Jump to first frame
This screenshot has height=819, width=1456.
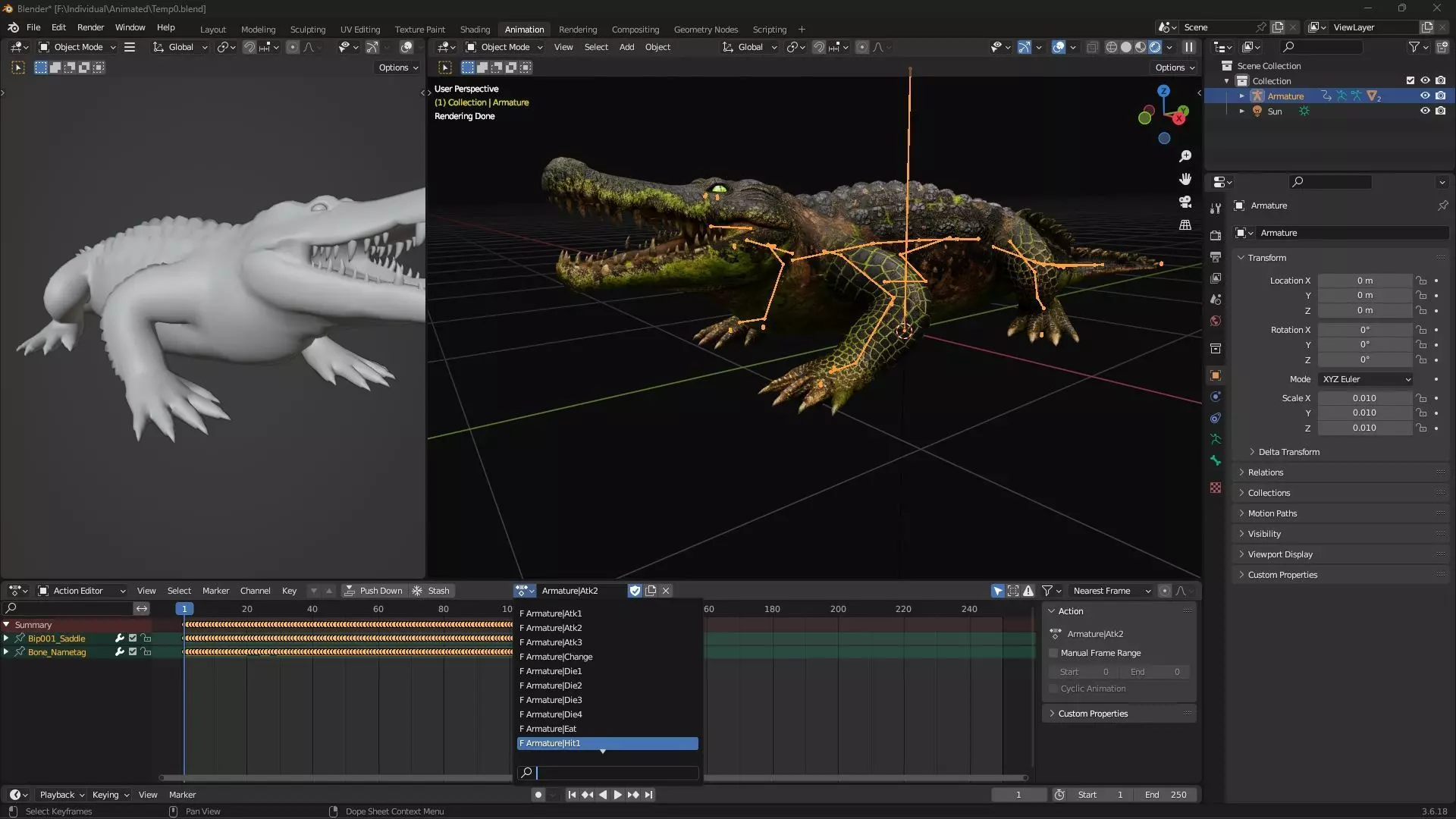click(x=572, y=795)
